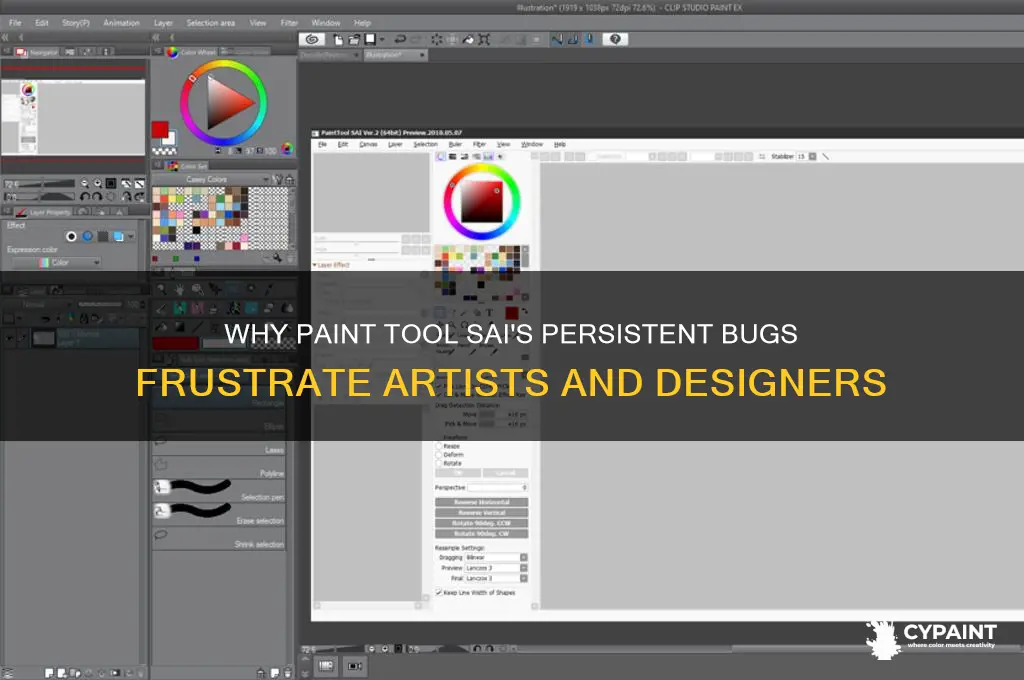Click Navigator rotate right icon
The width and height of the screenshot is (1024, 680).
point(98,196)
